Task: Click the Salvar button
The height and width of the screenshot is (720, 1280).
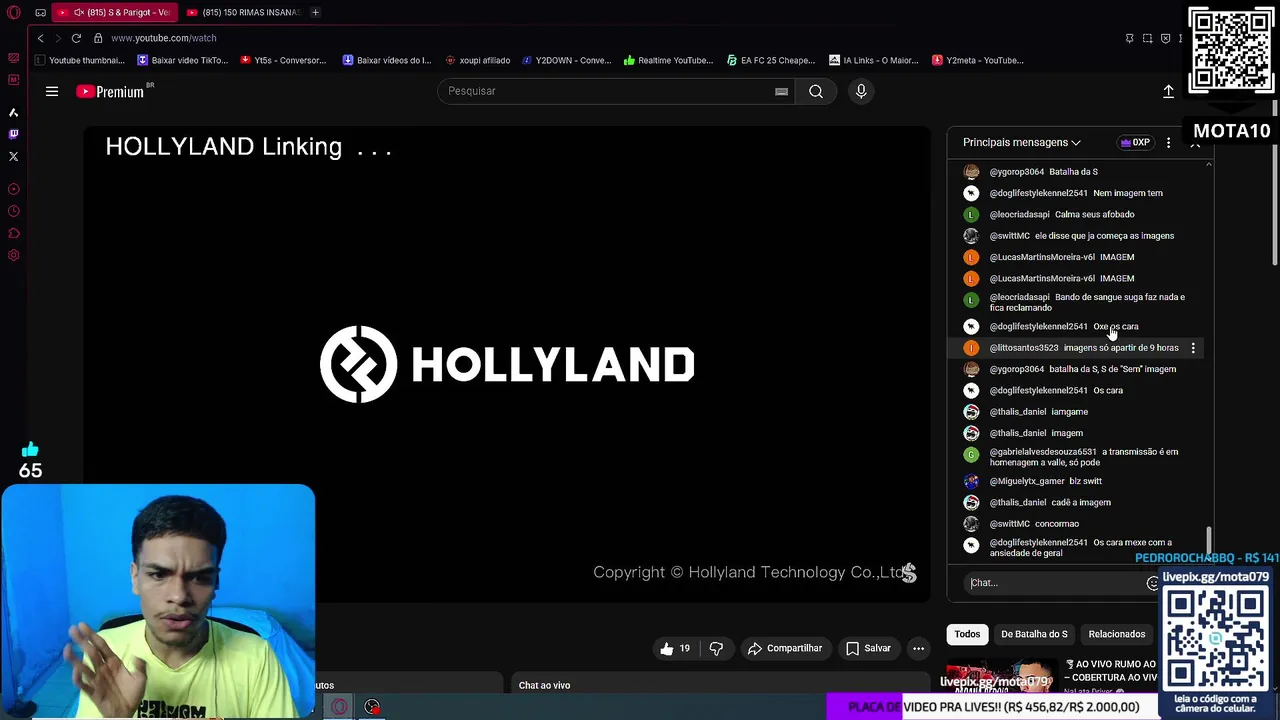Action: (x=867, y=648)
